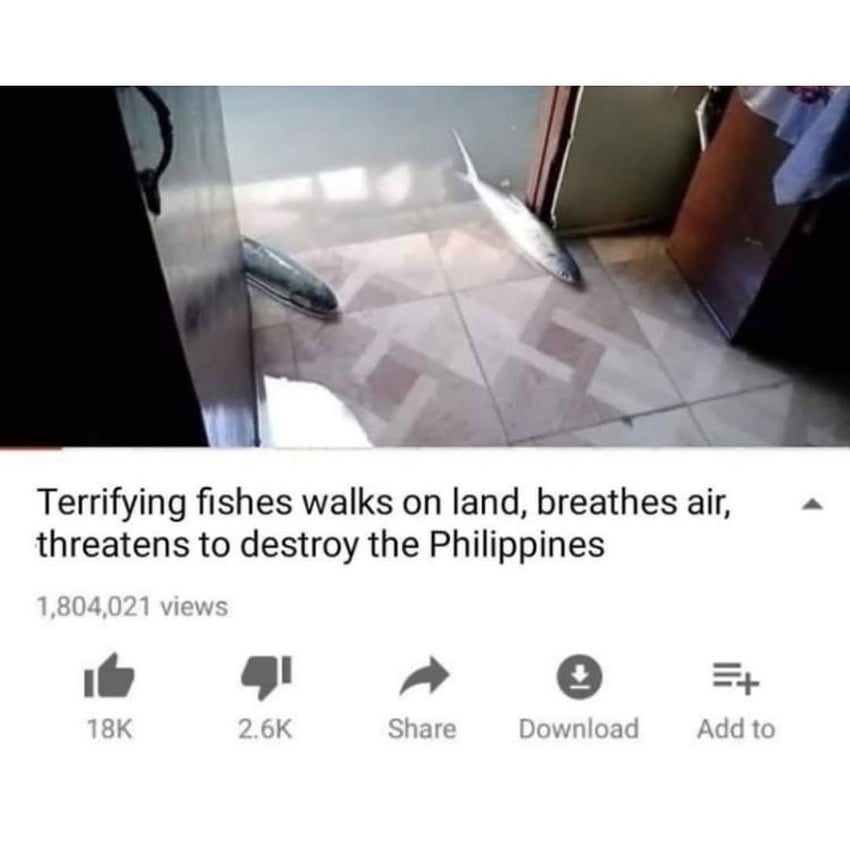Click the 18K likes count
Image resolution: width=850 pixels, height=844 pixels.
[109, 729]
